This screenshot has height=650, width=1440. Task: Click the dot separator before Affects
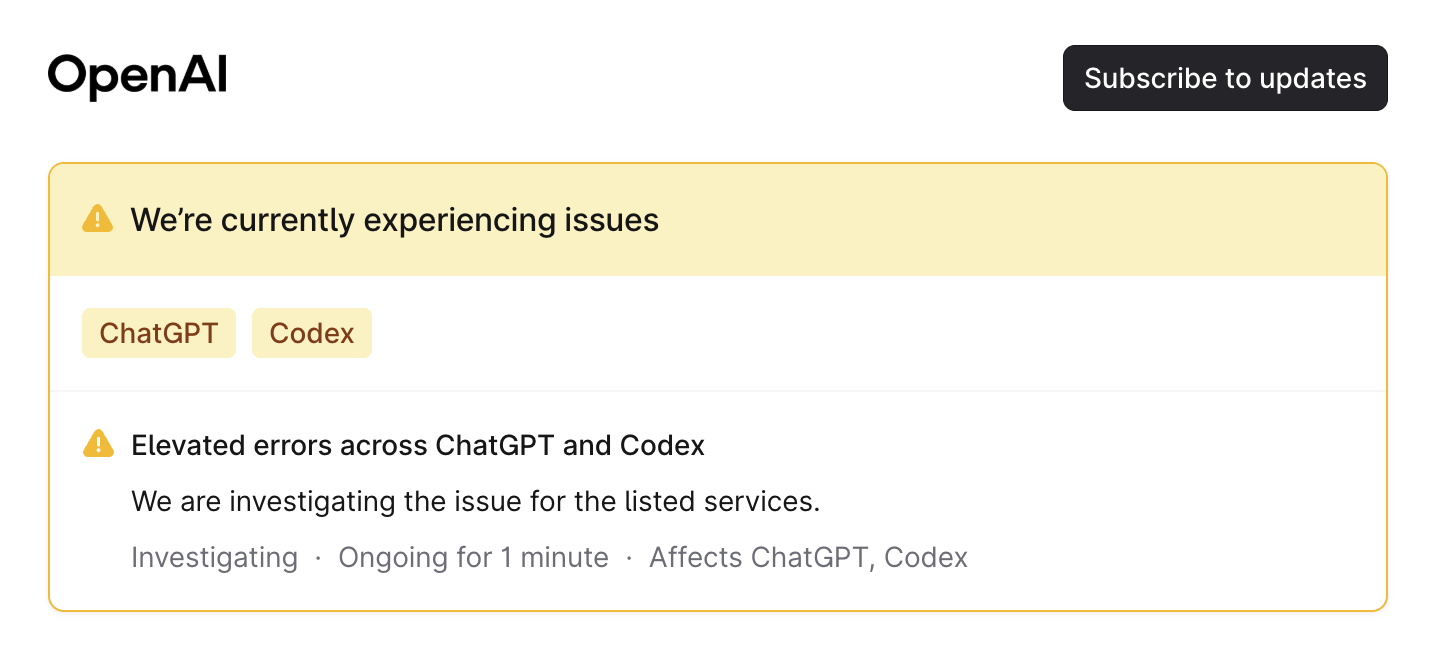click(629, 558)
